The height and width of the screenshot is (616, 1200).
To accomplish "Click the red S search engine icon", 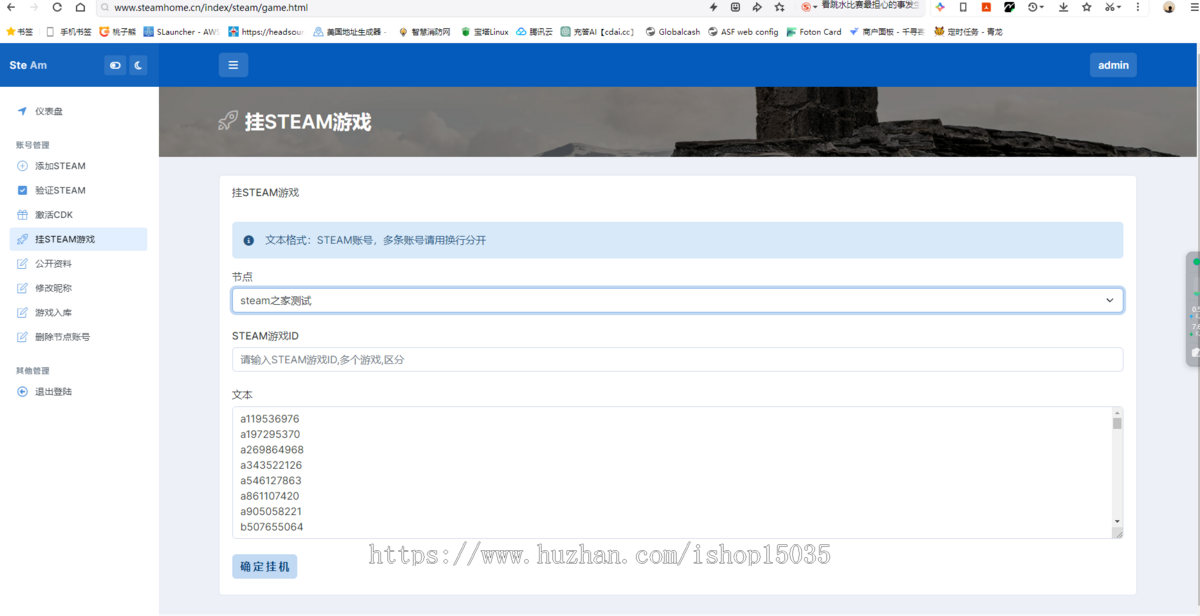I will click(806, 7).
